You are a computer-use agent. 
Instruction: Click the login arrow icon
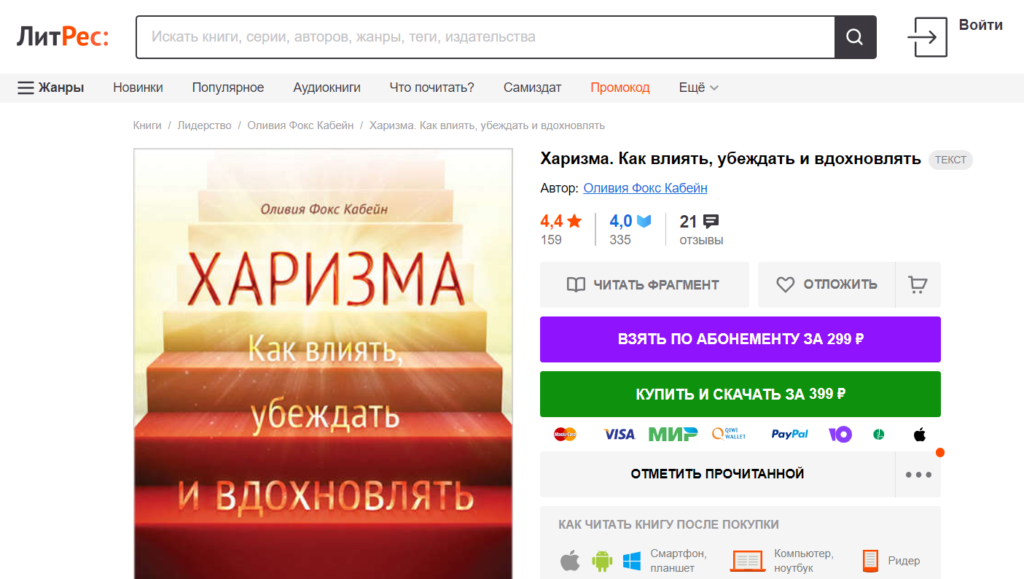point(927,37)
